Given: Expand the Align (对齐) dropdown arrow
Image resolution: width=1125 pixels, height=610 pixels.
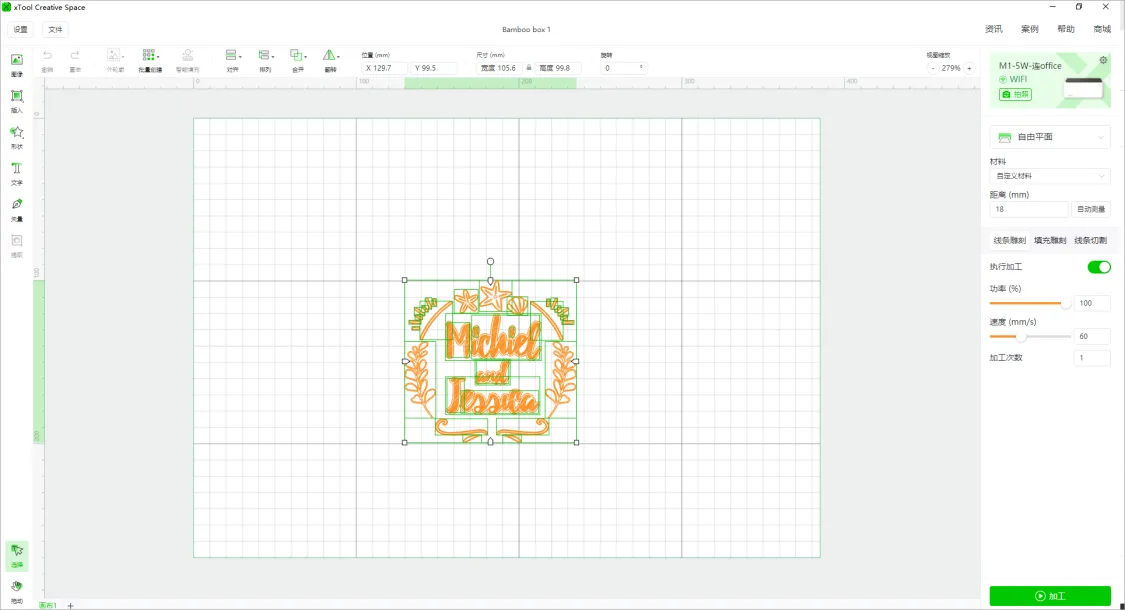Looking at the screenshot, I should point(240,57).
